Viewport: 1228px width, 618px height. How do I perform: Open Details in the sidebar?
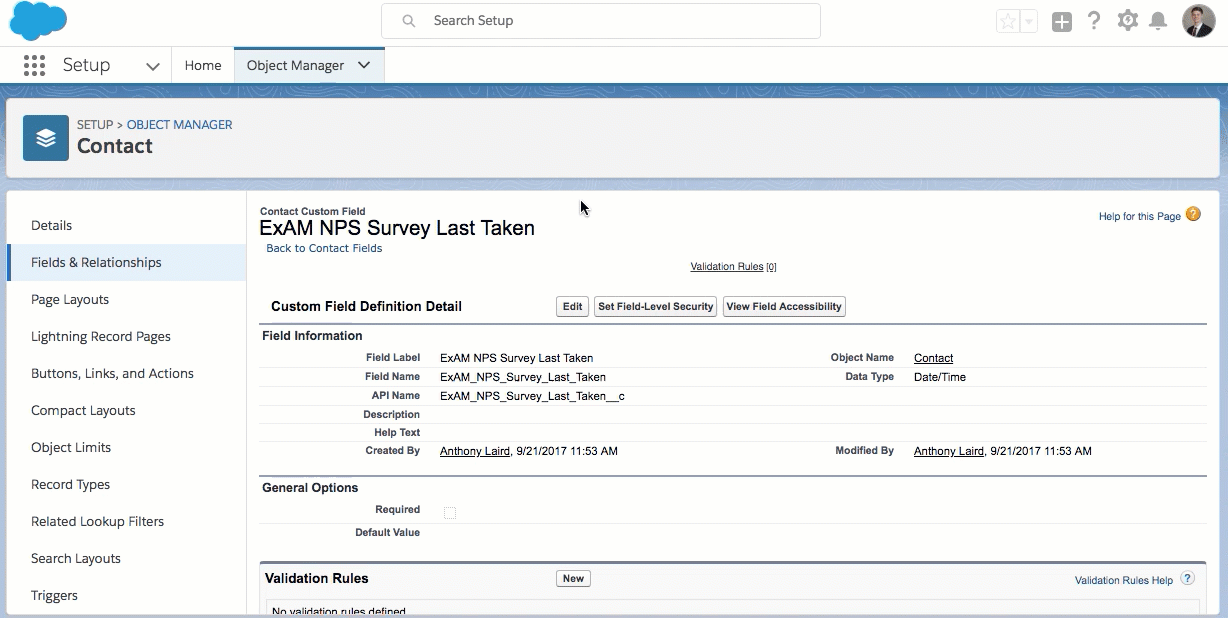point(126,225)
